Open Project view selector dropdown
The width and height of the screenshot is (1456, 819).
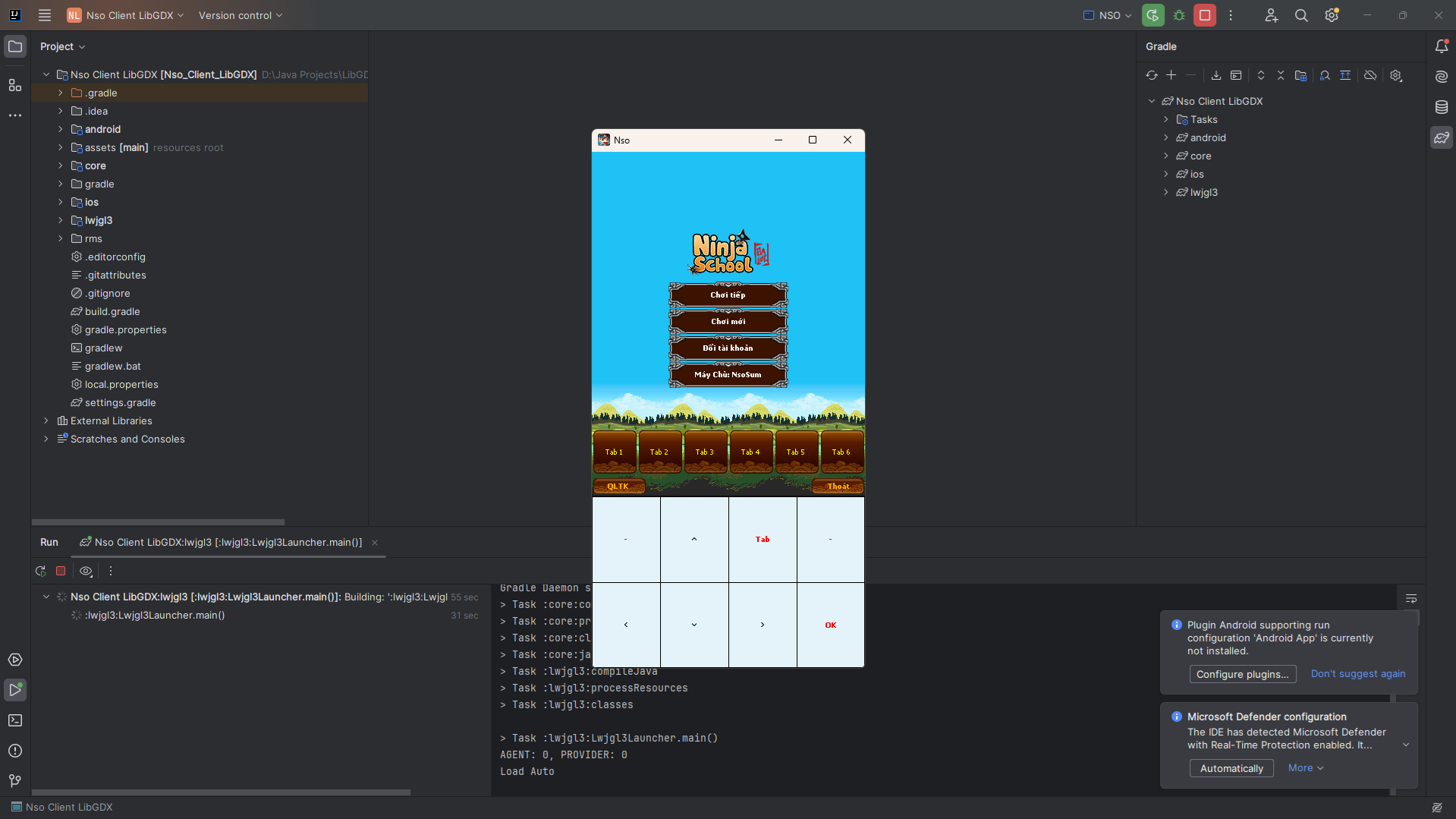(x=63, y=46)
